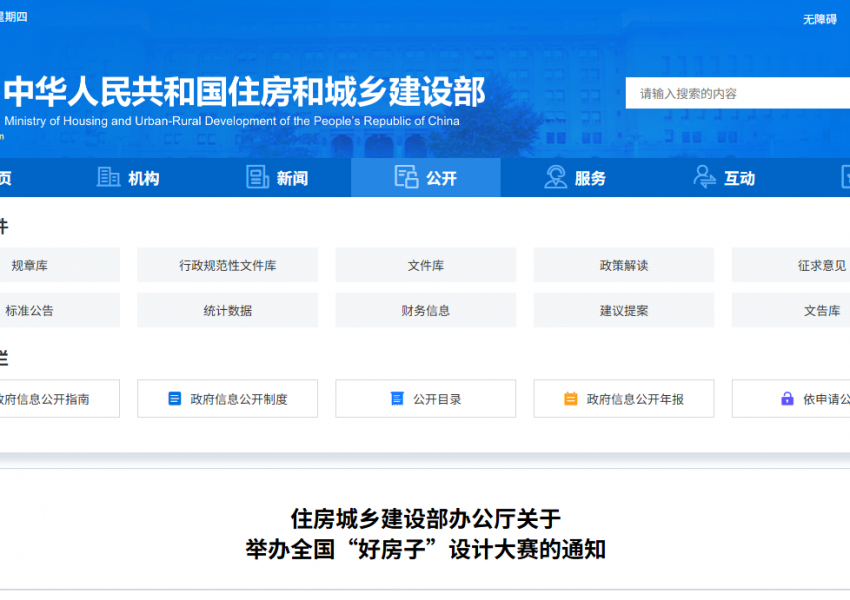Click the 互动 user exchange icon
Viewport: 850px width, 600px height.
click(x=704, y=177)
